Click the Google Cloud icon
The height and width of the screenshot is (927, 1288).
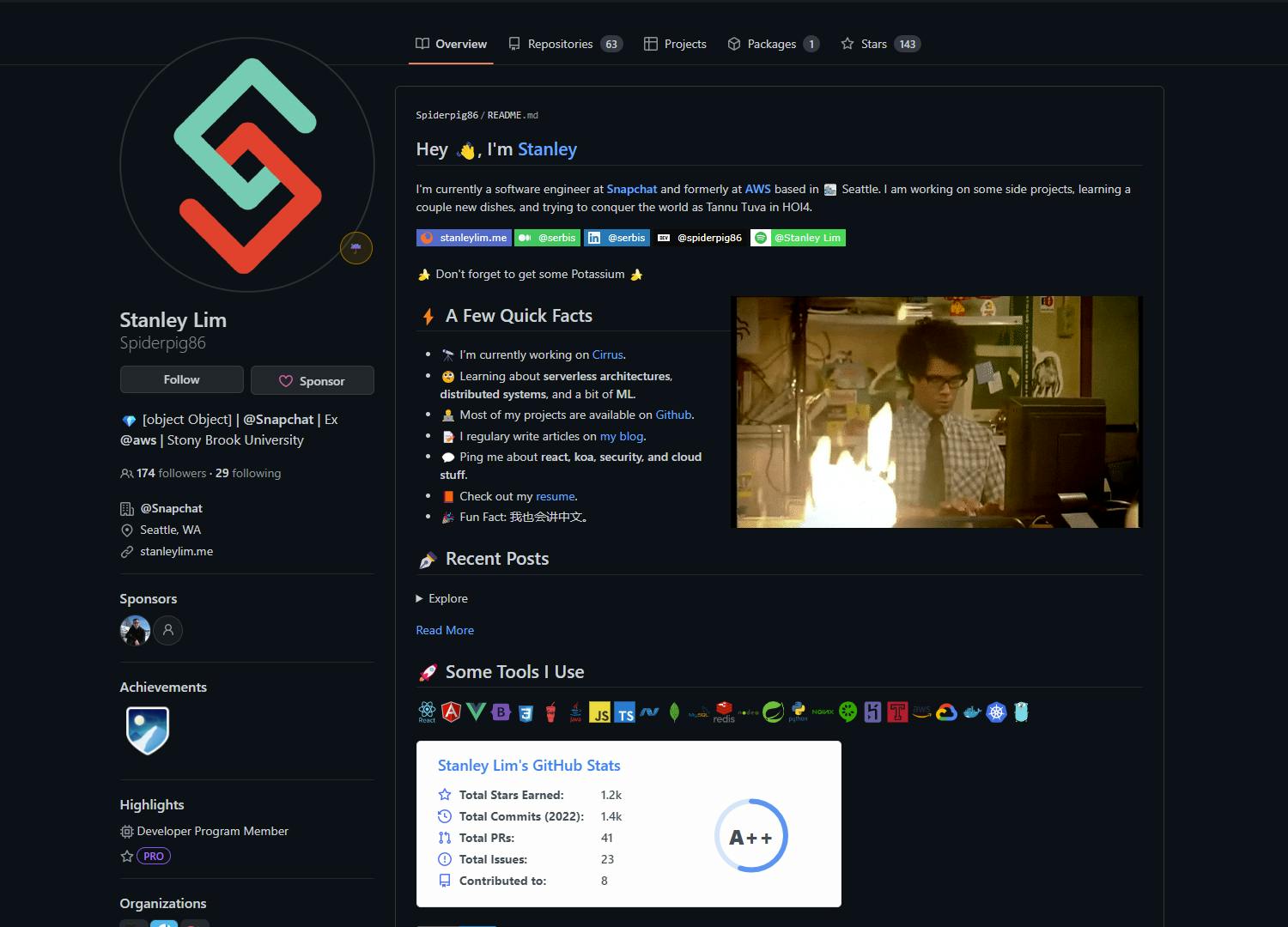[x=946, y=712]
